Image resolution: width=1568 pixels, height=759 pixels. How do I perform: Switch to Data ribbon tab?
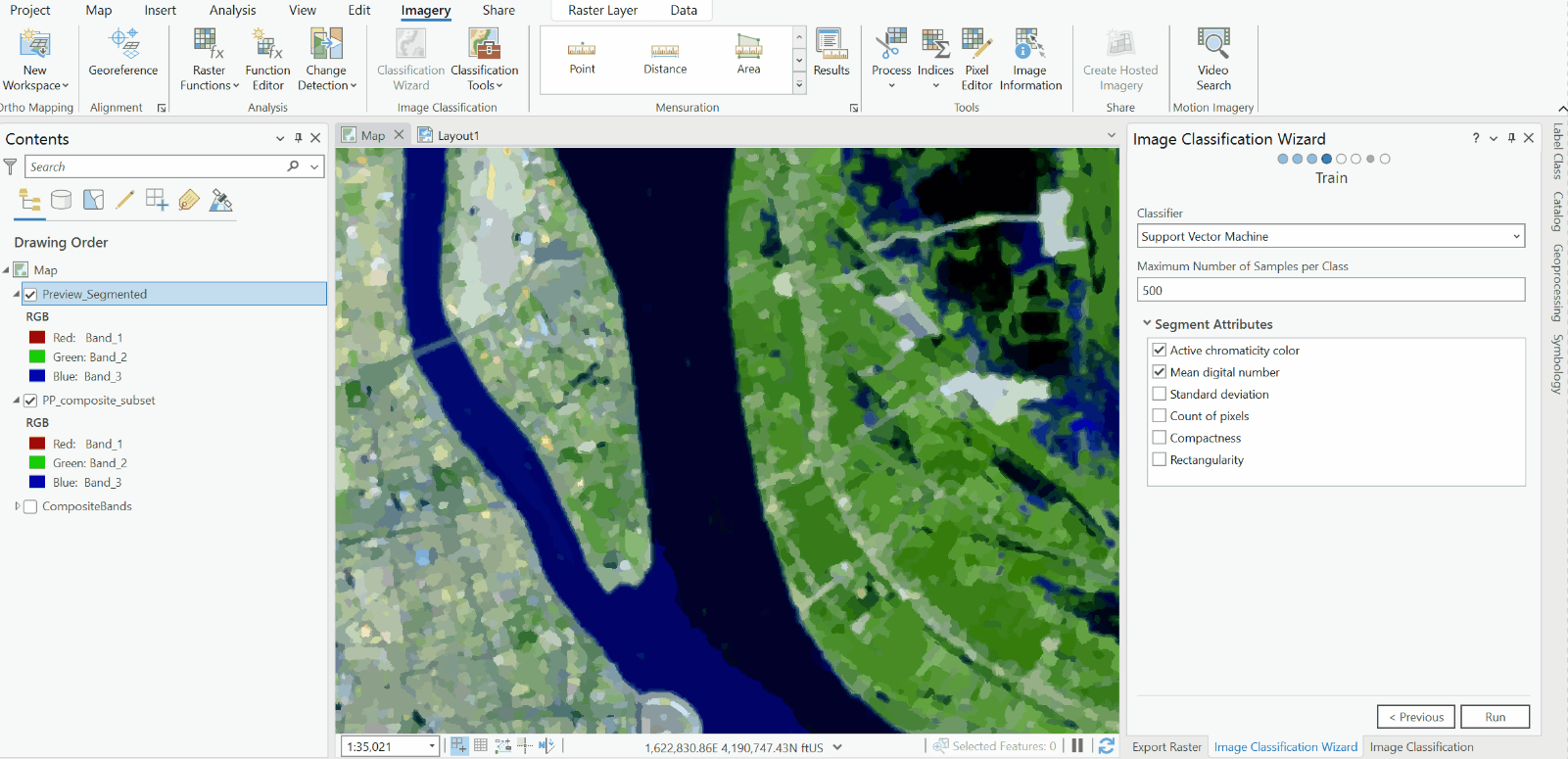(684, 10)
